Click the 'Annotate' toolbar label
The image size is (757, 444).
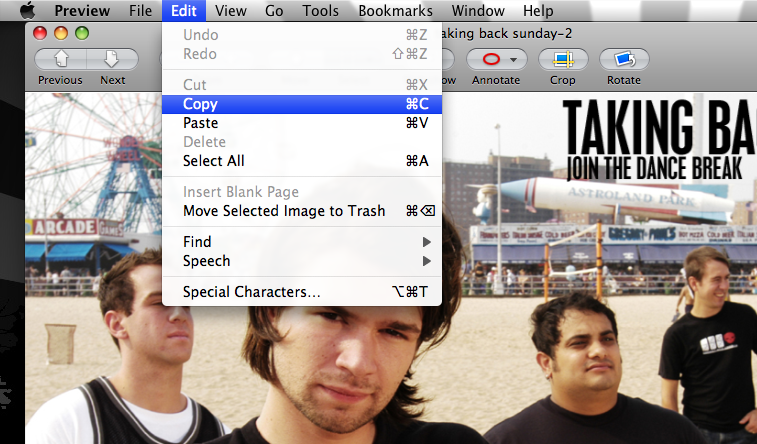point(496,80)
